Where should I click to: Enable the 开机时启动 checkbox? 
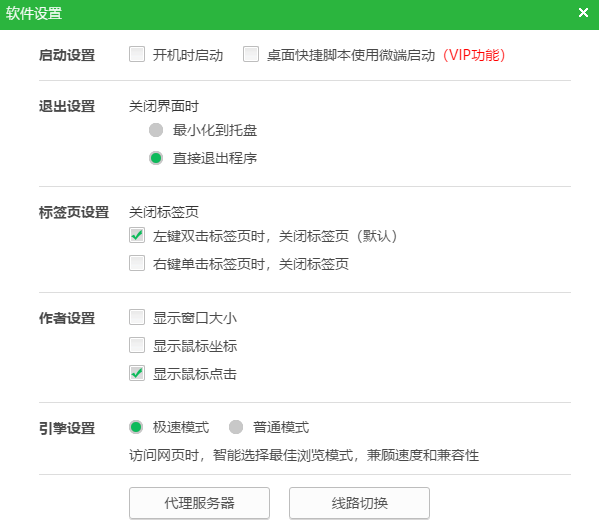coord(137,54)
